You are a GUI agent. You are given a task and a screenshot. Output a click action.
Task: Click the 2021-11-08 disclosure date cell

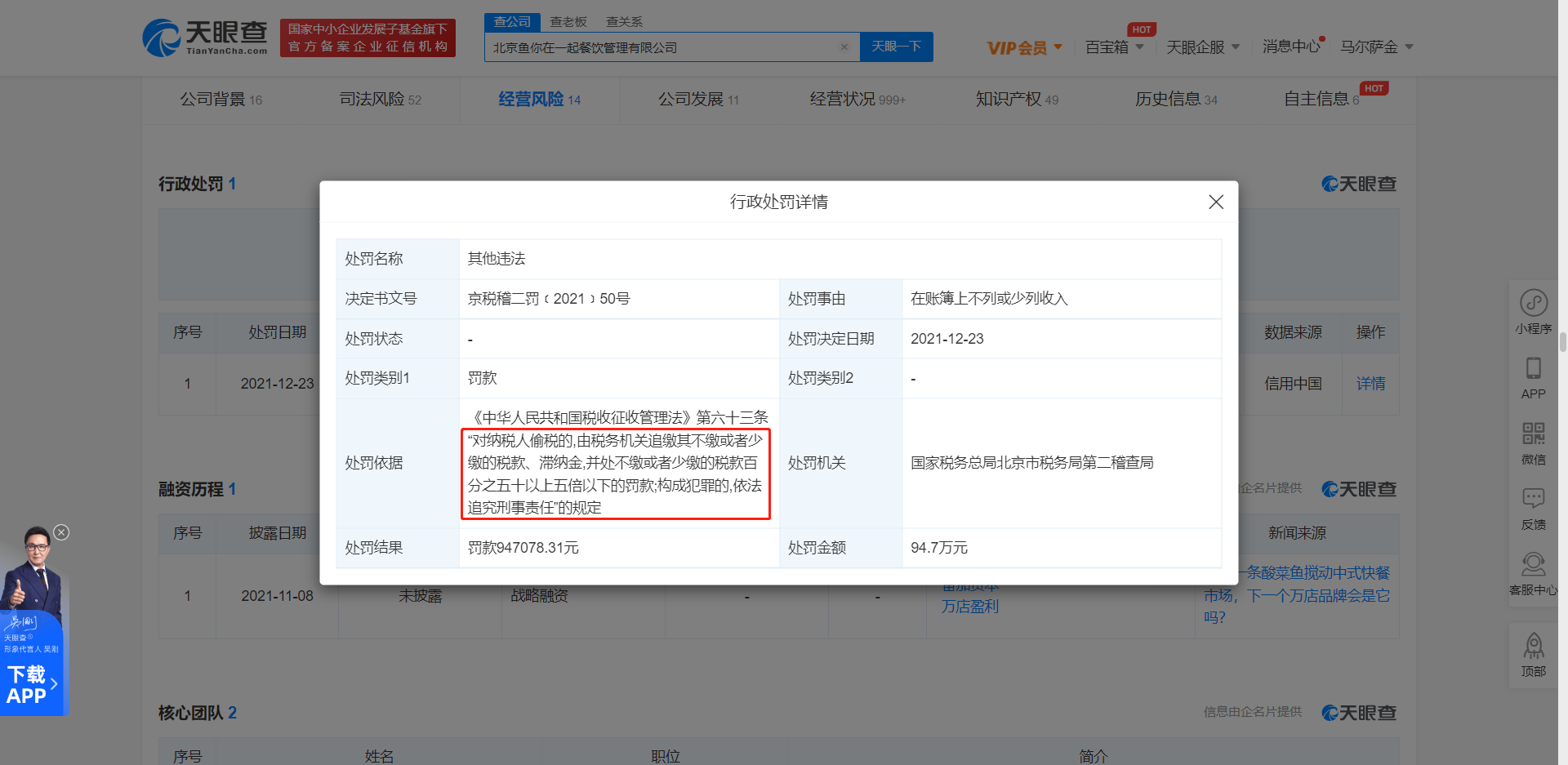[x=277, y=596]
